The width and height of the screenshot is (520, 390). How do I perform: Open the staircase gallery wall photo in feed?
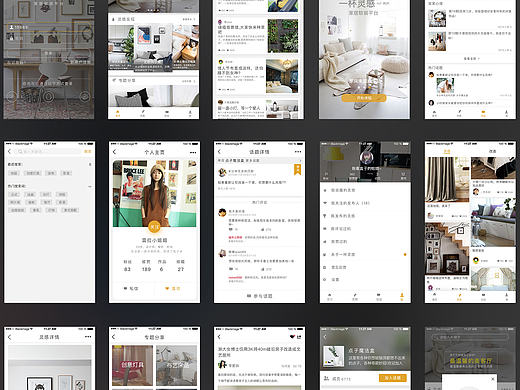tap(447, 249)
